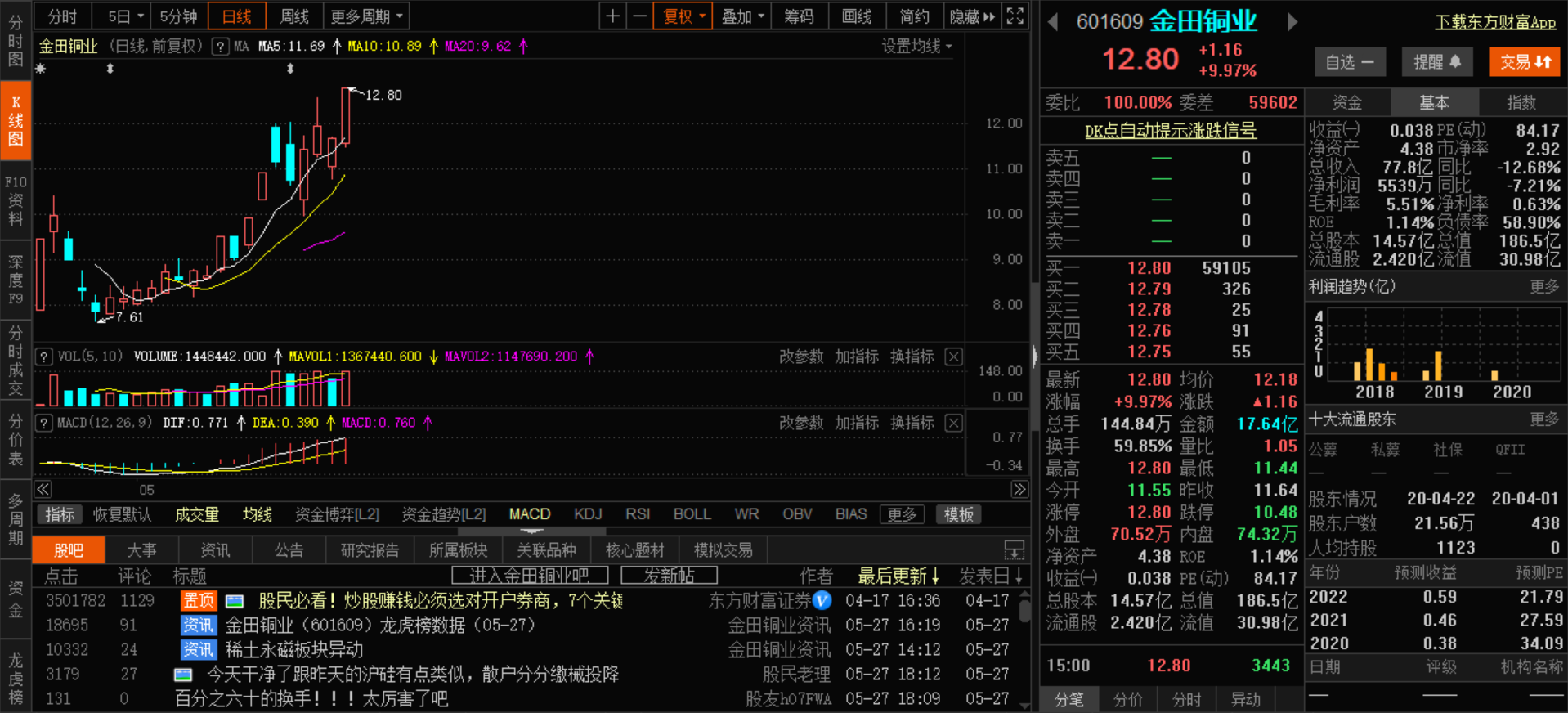This screenshot has width=1568, height=713.
Task: Click the 置顶 tag on the pinned post
Action: tap(199, 601)
